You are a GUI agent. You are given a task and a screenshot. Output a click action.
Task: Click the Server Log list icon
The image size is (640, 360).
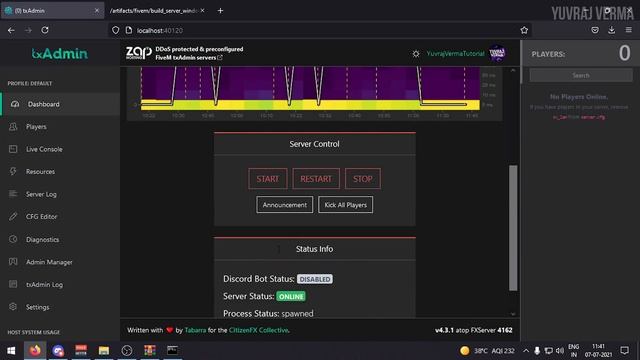pos(13,194)
